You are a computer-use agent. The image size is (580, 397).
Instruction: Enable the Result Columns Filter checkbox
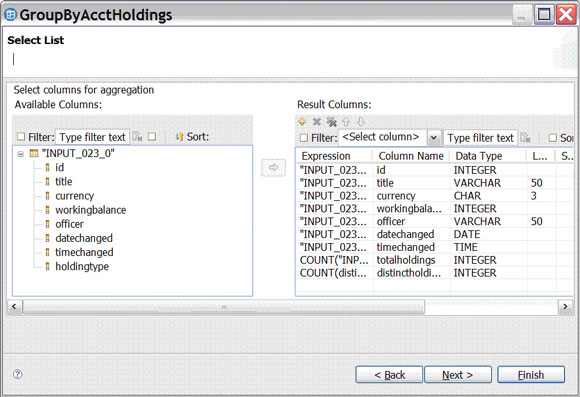(304, 138)
